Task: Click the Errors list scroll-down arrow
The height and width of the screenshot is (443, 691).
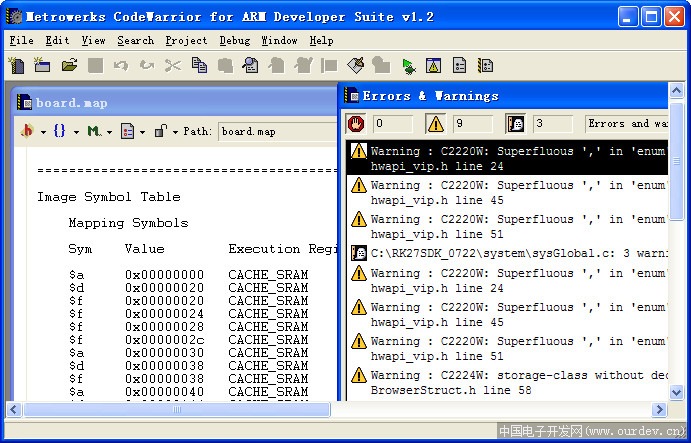Action: pyautogui.click(x=676, y=391)
